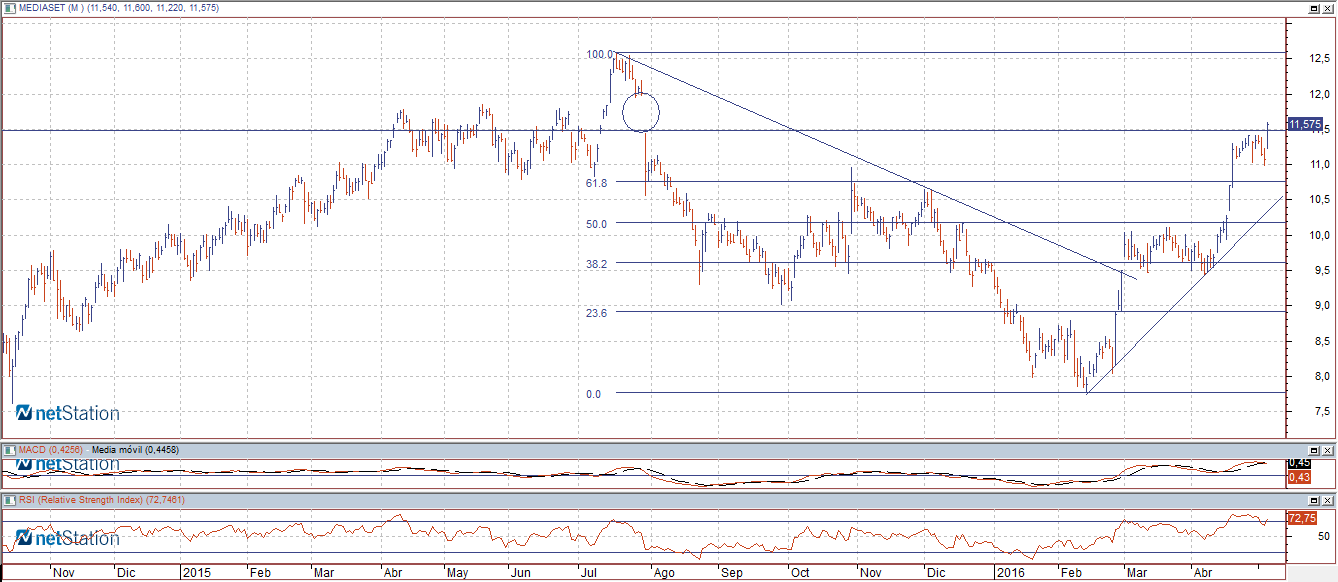Viewport: 1338px width, 582px height.
Task: Click the RSI panel menu icon
Action: (9, 499)
